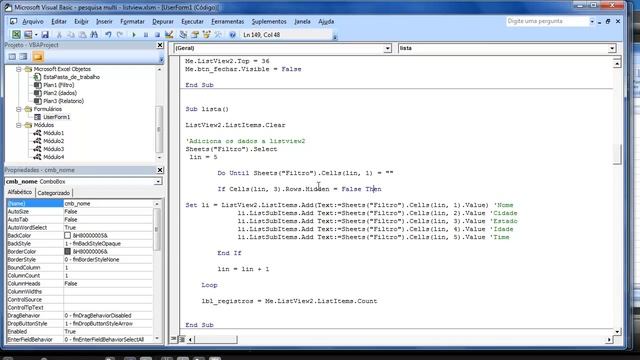Select Plan3 (Relatorio) in project tree

63,101
